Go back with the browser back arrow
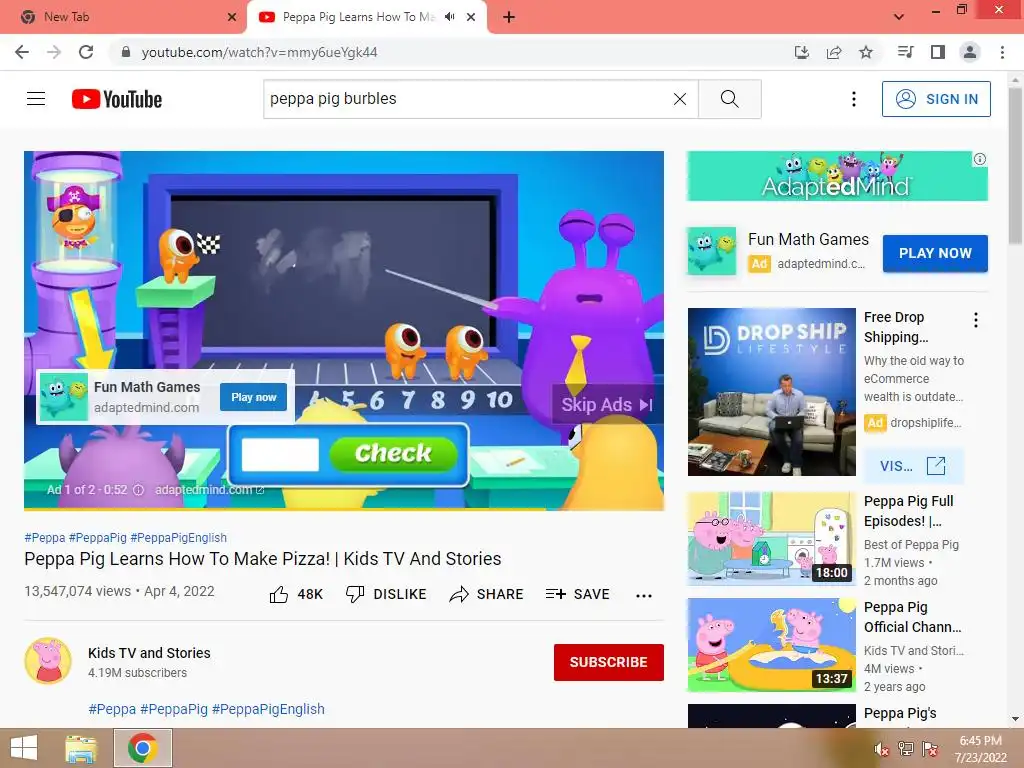Screen dimensions: 1024x768 pos(22,52)
